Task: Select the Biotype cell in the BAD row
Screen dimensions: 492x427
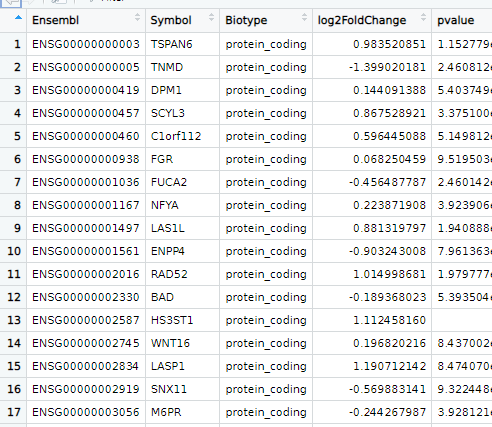Action: pos(266,297)
